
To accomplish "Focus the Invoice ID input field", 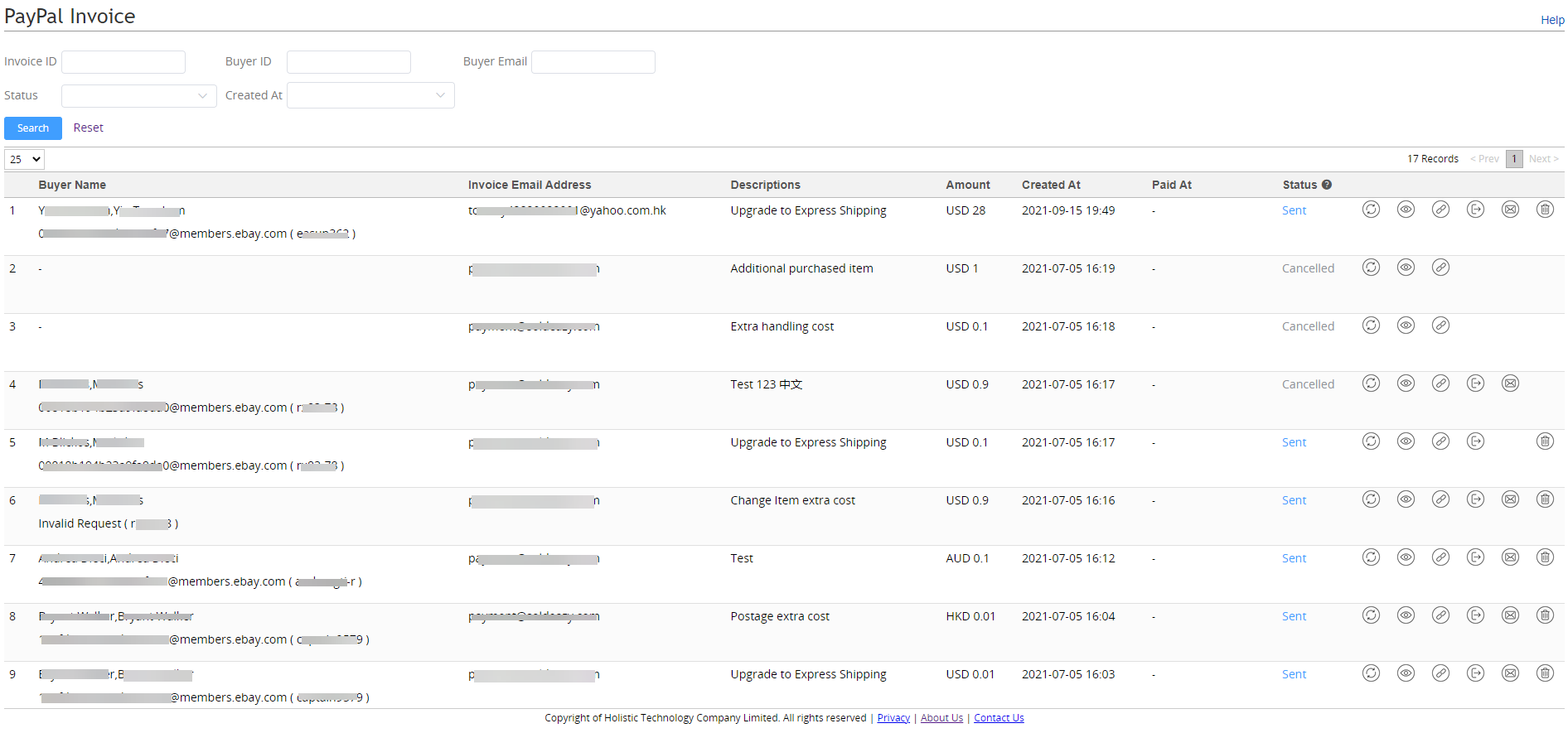I will [x=123, y=62].
